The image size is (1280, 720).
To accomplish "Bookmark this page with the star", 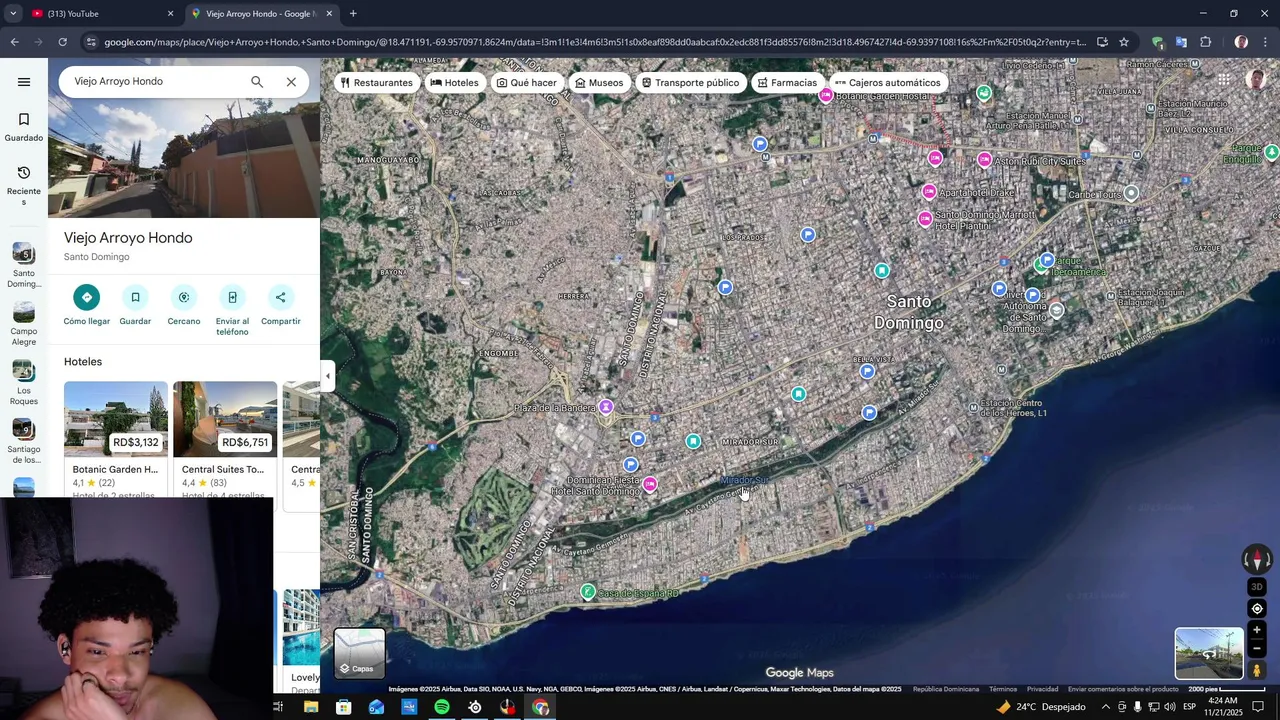I will [x=1124, y=42].
